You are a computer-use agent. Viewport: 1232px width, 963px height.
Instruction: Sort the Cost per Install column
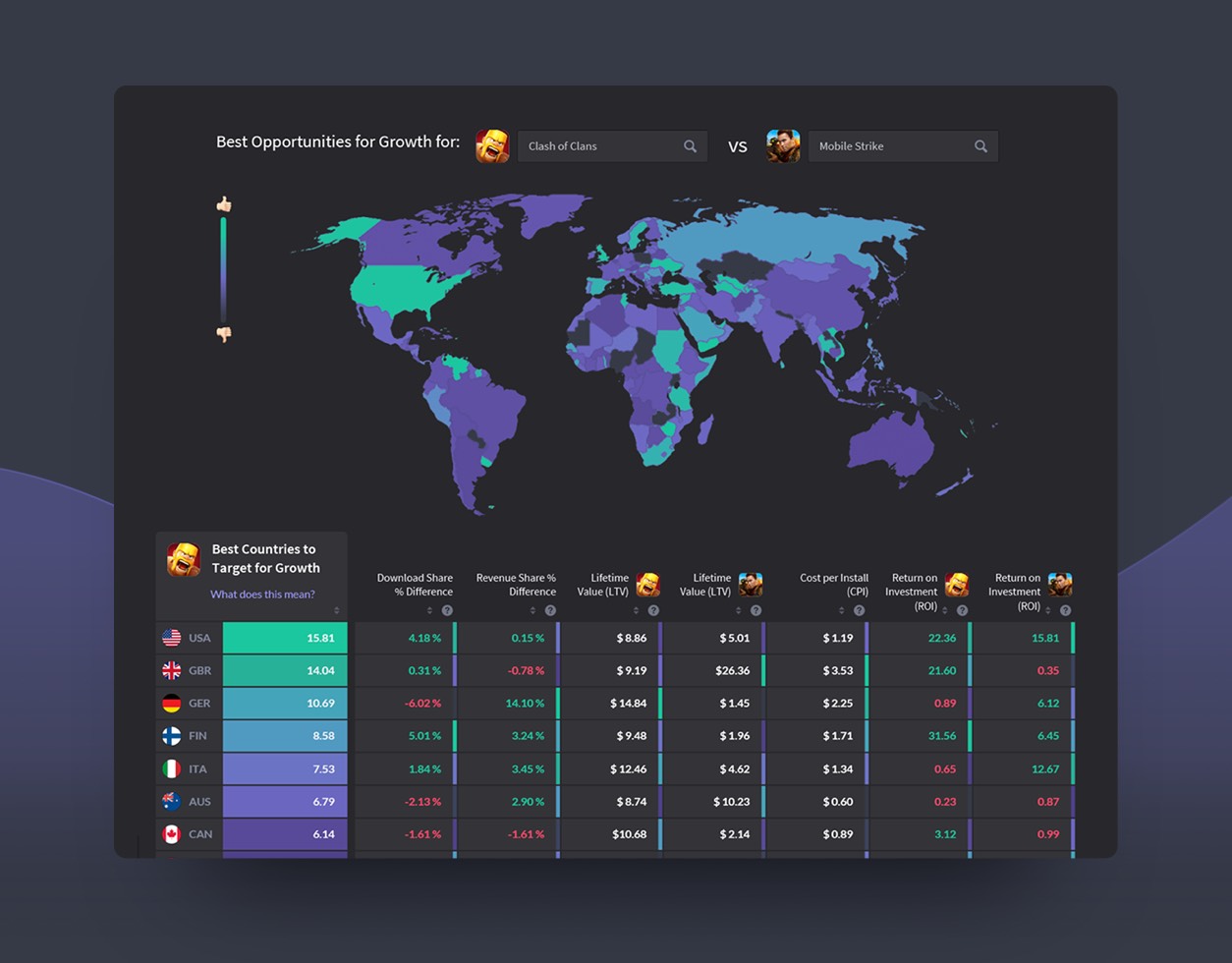point(841,610)
